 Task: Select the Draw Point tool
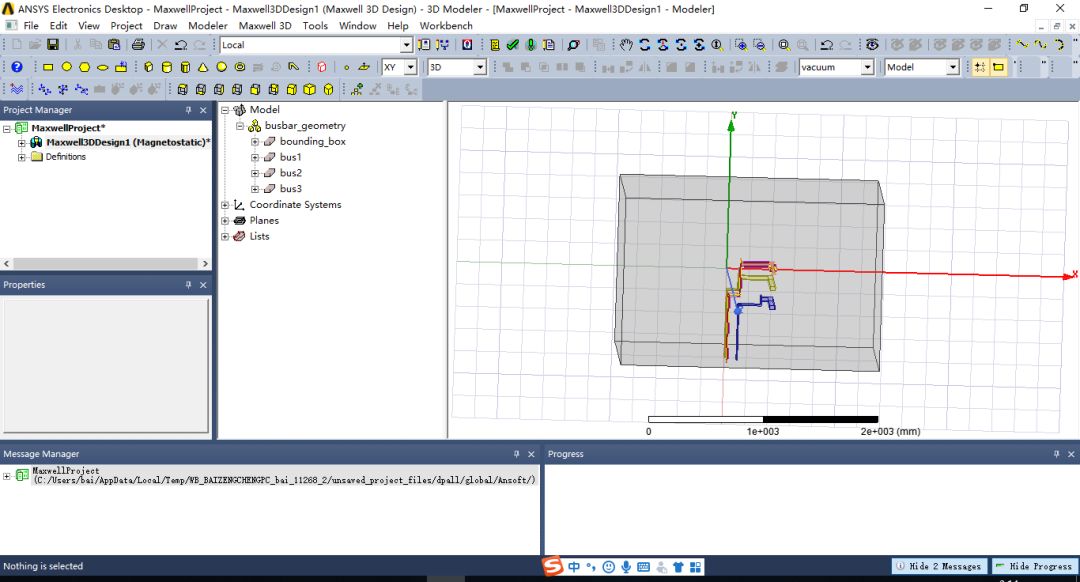[346, 67]
